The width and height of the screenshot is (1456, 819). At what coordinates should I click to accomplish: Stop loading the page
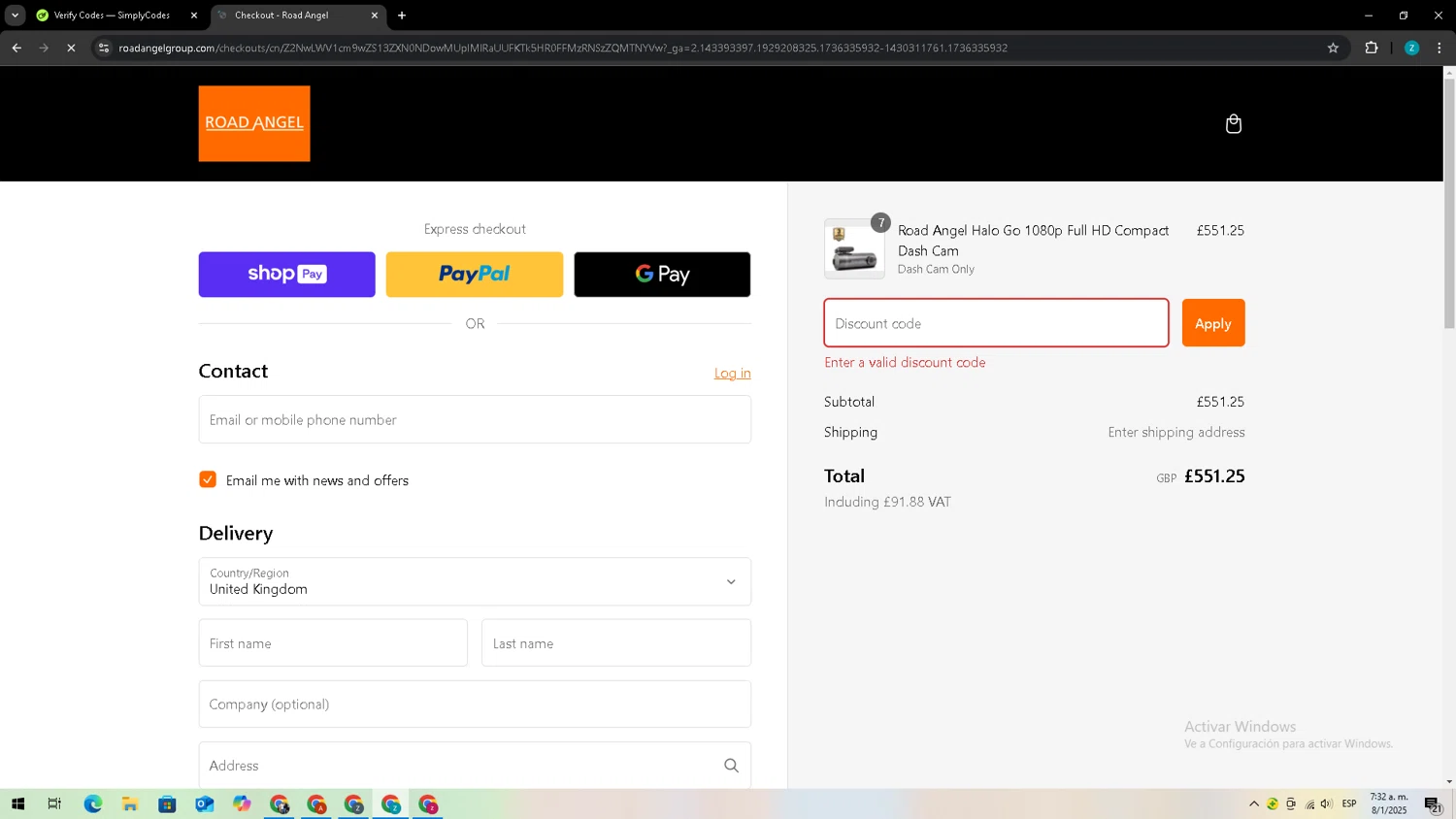71,48
